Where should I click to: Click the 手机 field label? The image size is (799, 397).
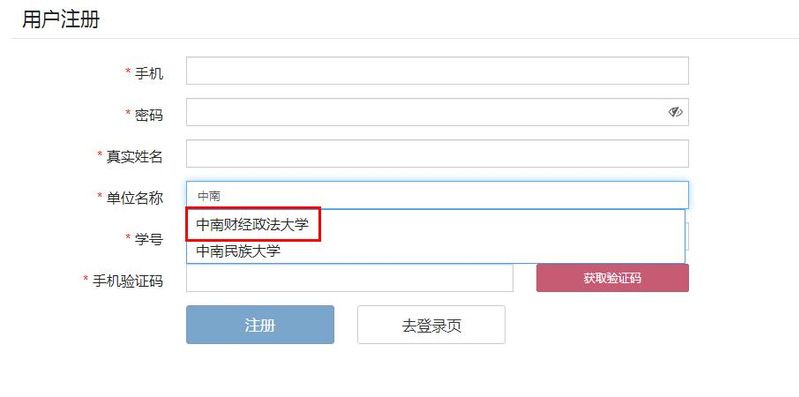tap(149, 73)
